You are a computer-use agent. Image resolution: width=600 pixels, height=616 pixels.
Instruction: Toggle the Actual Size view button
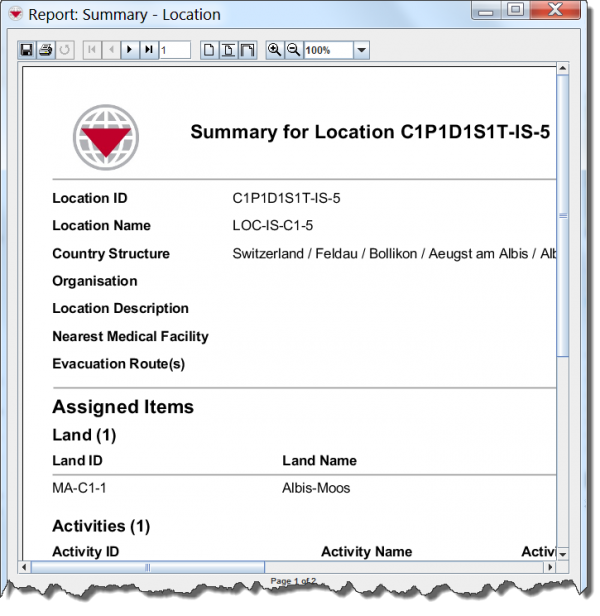coord(209,50)
